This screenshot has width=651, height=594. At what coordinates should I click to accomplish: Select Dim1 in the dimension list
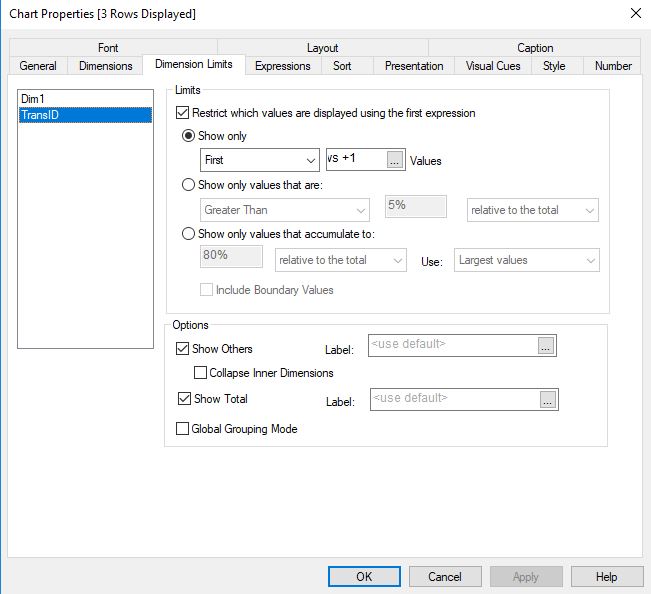tap(35, 100)
